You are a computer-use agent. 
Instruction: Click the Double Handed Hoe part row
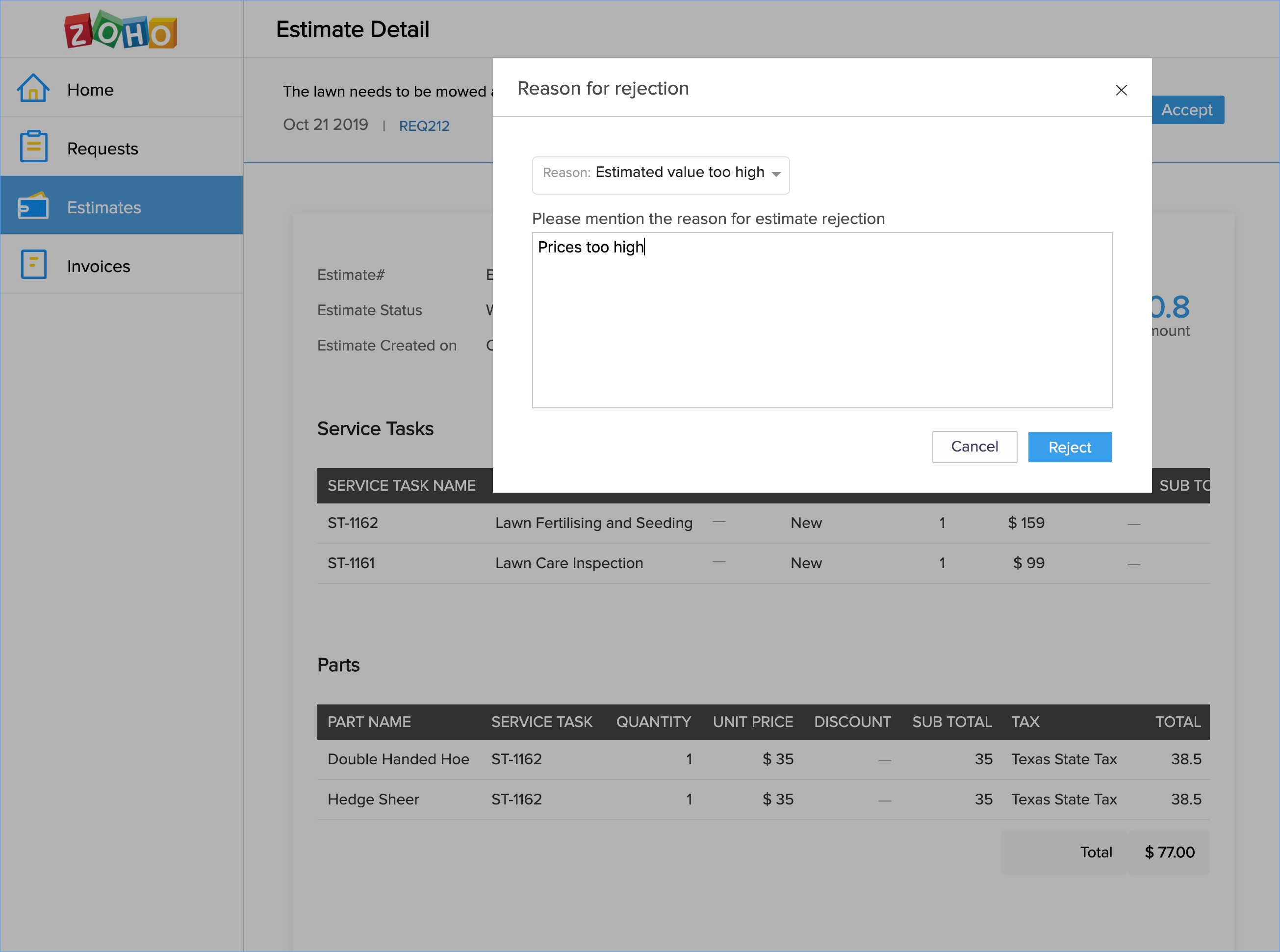[398, 759]
